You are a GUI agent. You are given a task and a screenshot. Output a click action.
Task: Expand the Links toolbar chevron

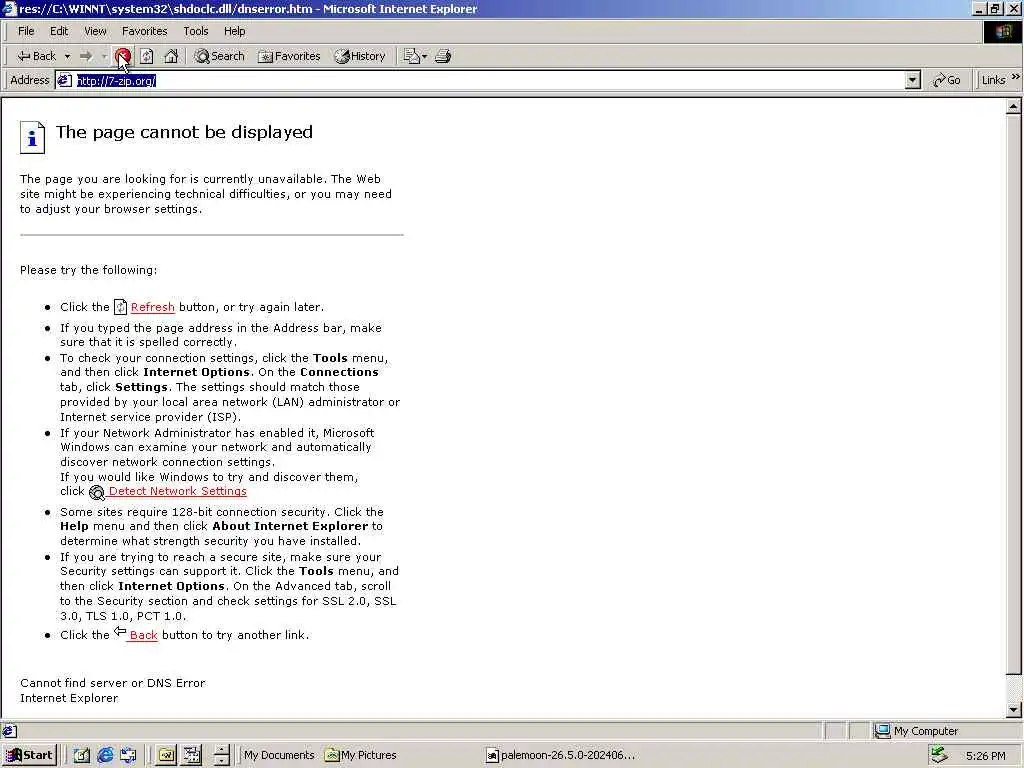click(x=1016, y=77)
